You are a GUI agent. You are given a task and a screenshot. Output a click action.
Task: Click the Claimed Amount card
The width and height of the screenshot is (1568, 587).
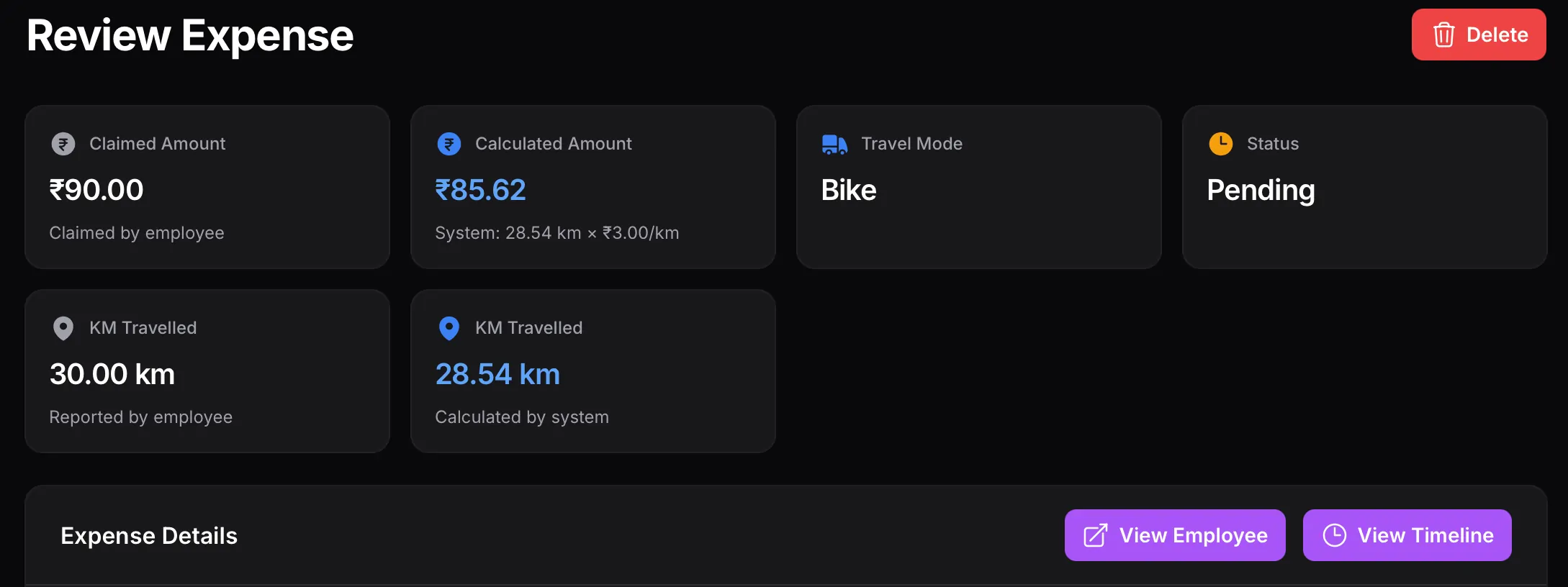click(207, 187)
